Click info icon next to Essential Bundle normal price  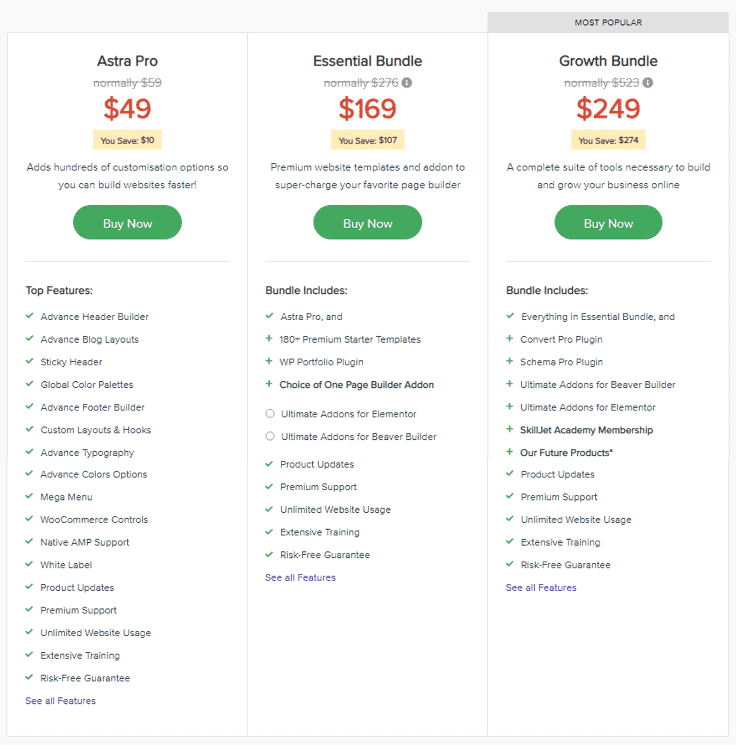pyautogui.click(x=407, y=83)
